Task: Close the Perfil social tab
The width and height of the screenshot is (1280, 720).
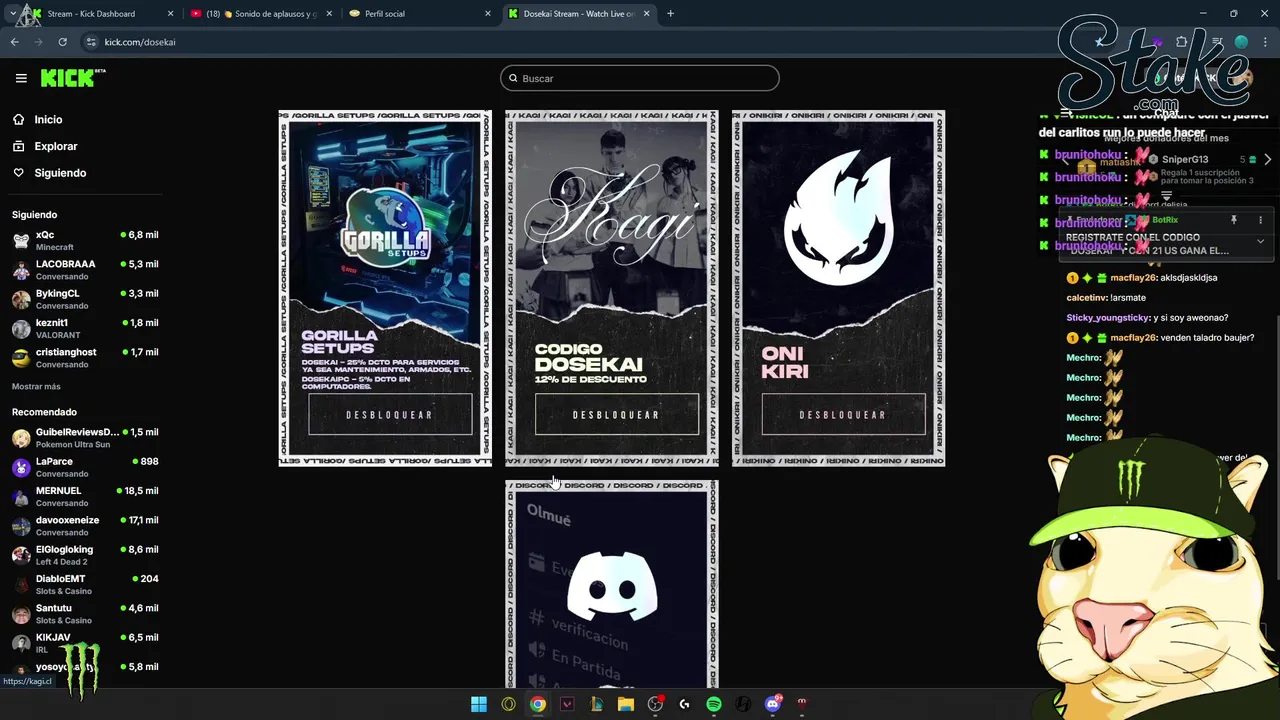Action: coord(488,14)
